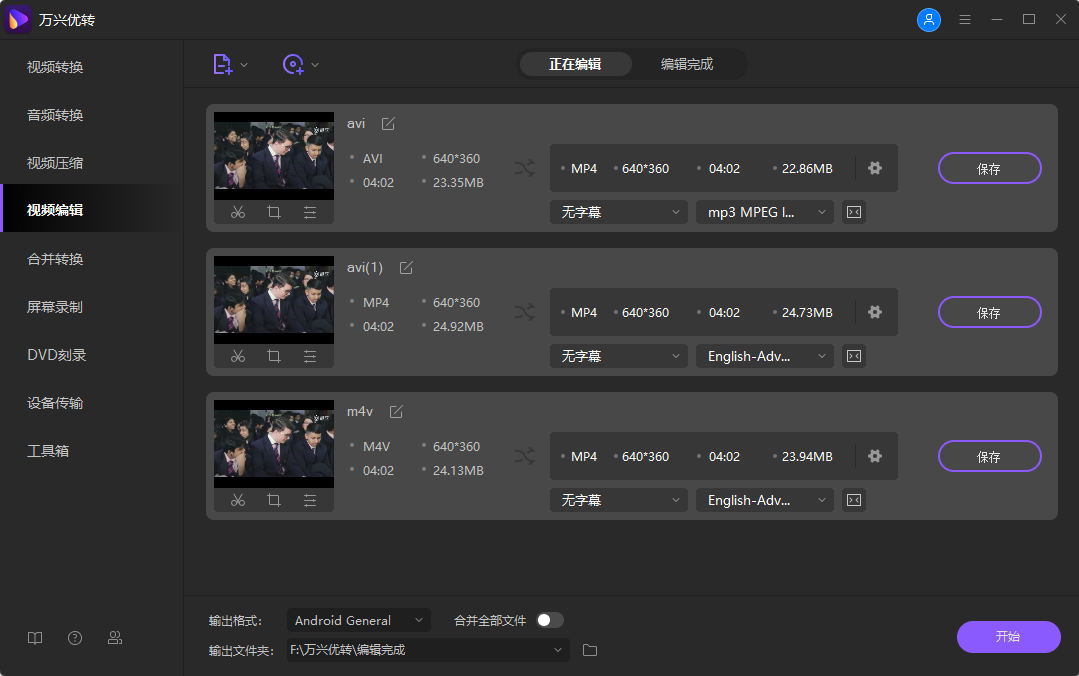Open output settings gear for avi video

point(875,168)
